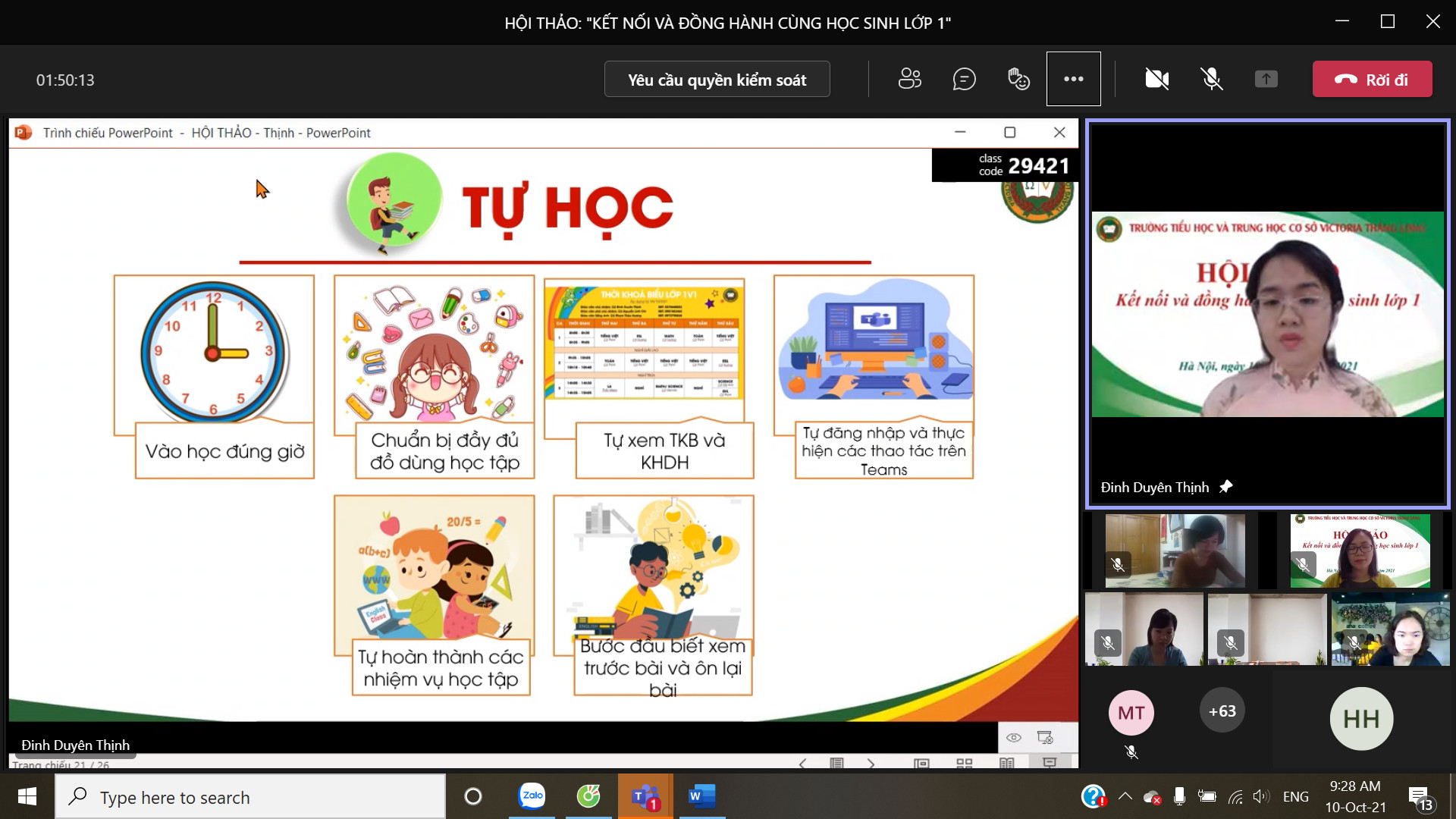Open More actions ellipsis menu

(1073, 79)
